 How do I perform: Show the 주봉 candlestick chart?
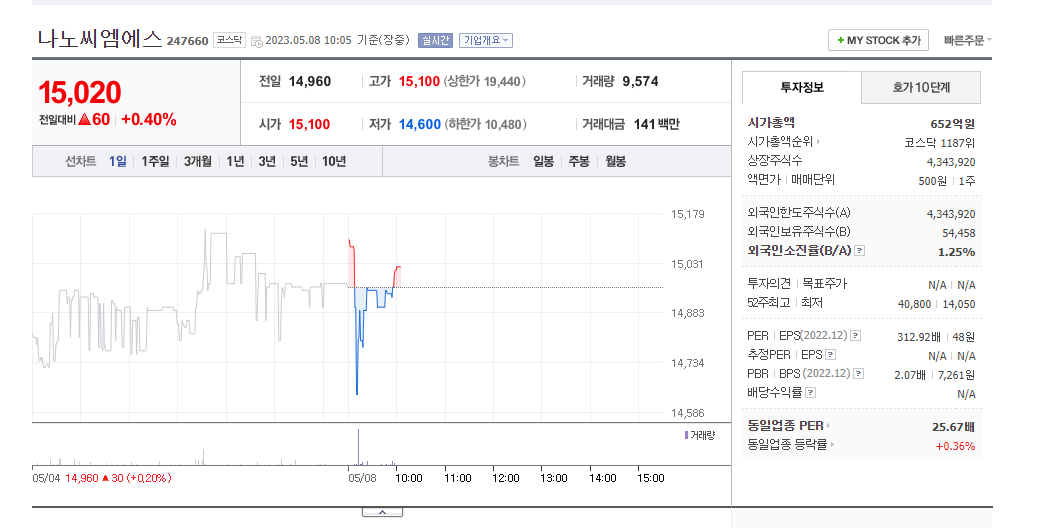(x=579, y=161)
